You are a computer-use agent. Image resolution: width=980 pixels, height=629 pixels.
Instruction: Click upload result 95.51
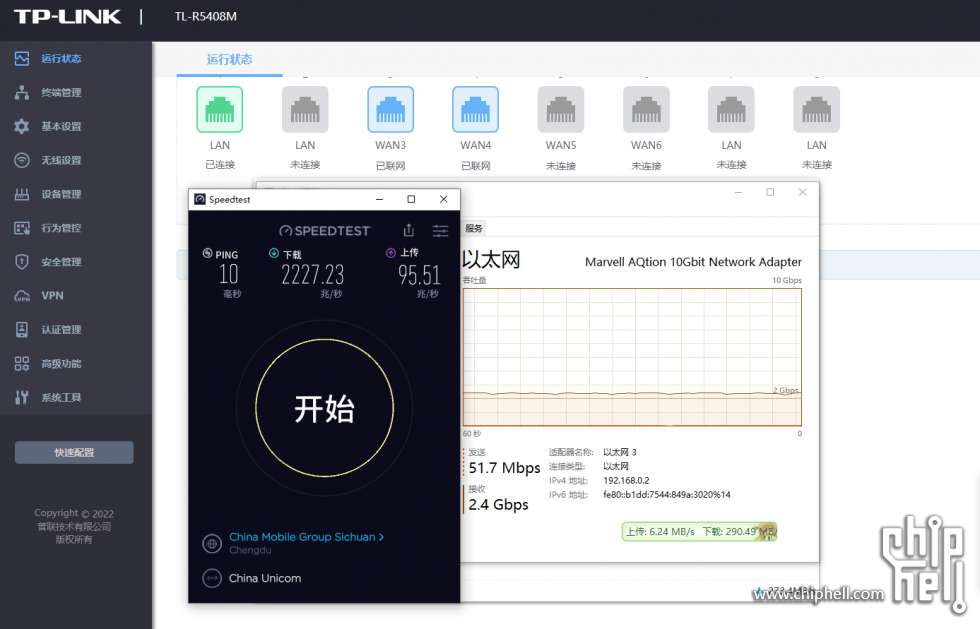coord(419,275)
